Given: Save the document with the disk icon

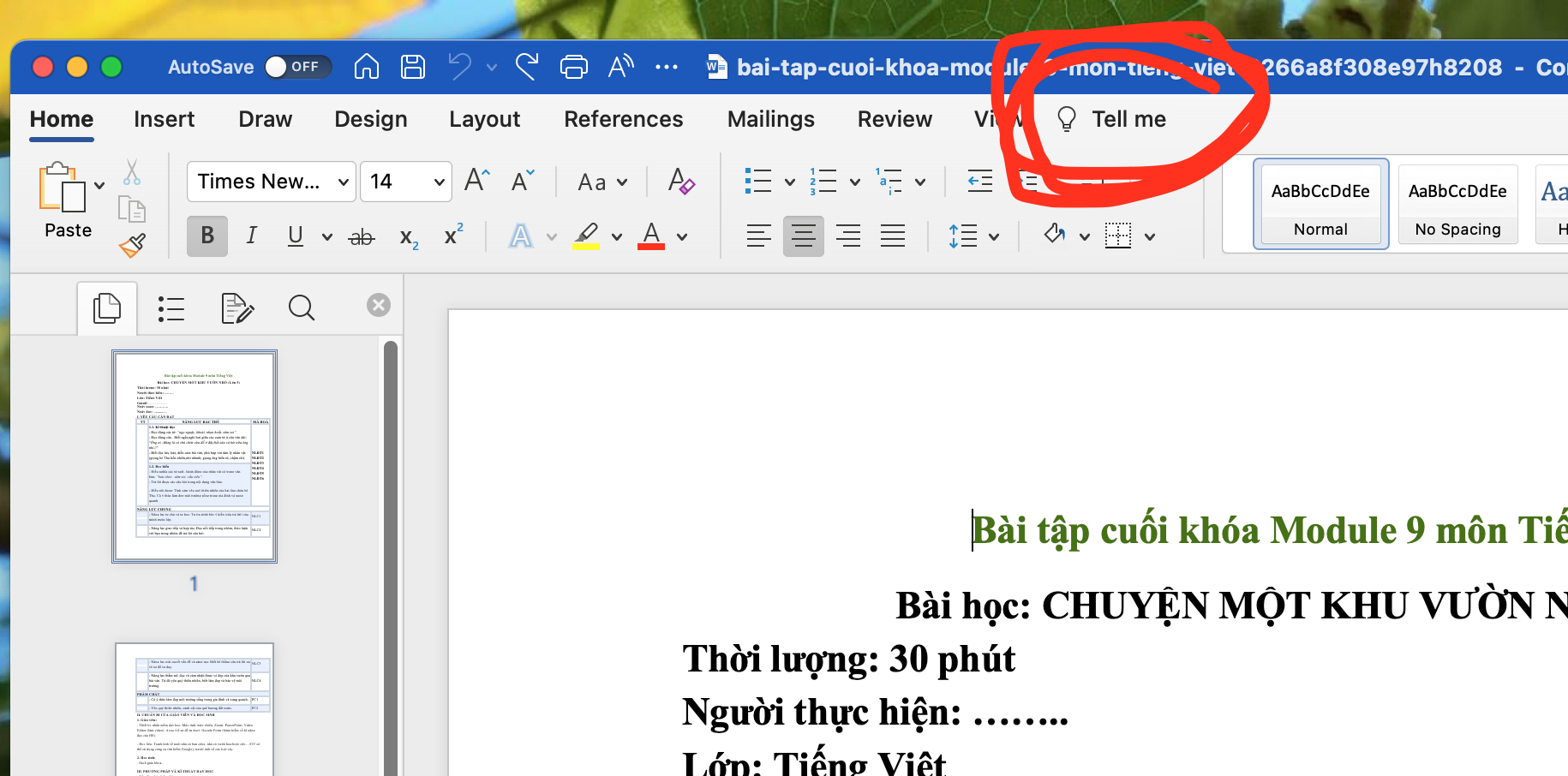Looking at the screenshot, I should click(x=413, y=66).
